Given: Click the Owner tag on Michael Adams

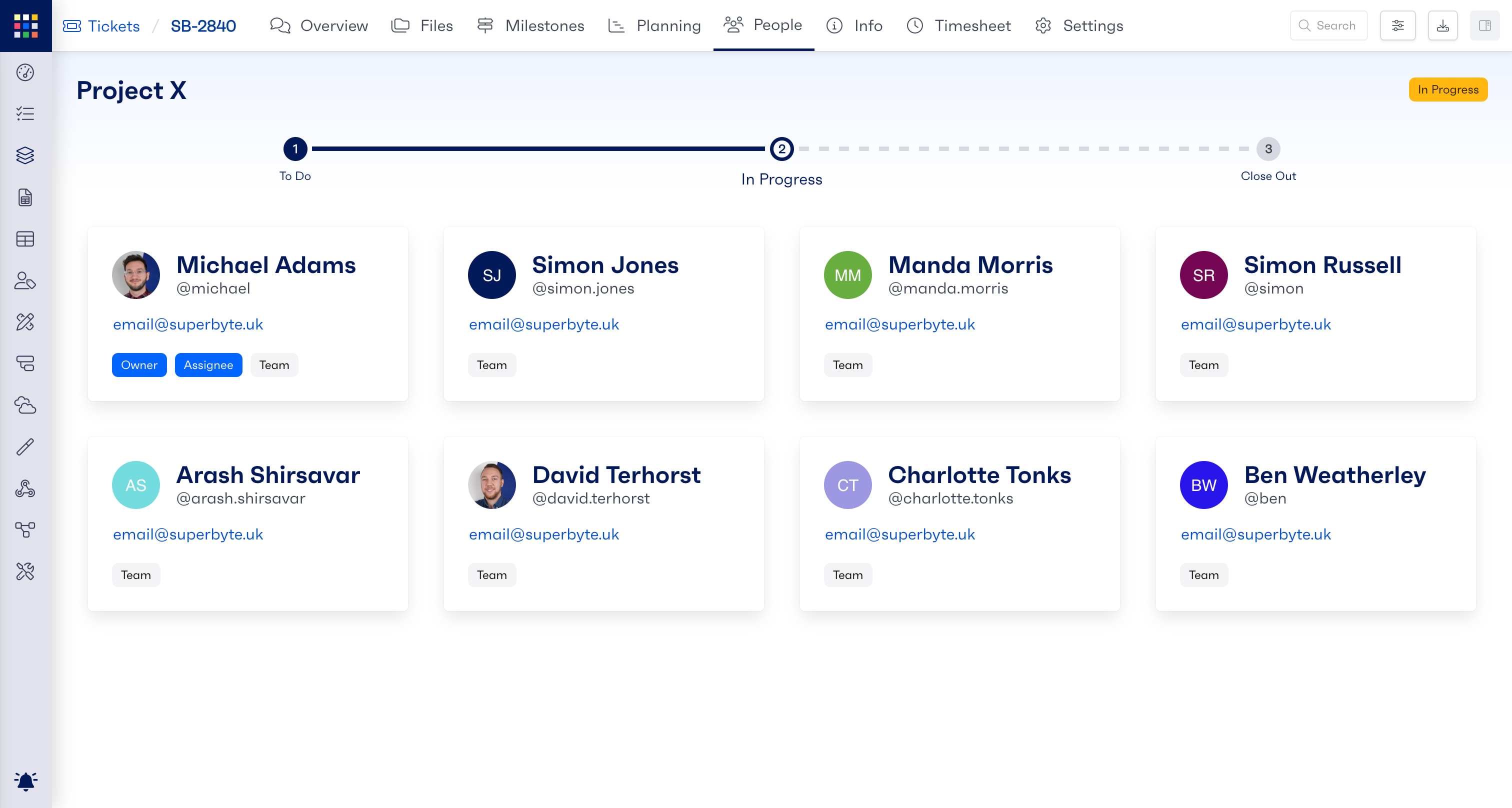Looking at the screenshot, I should click(139, 365).
